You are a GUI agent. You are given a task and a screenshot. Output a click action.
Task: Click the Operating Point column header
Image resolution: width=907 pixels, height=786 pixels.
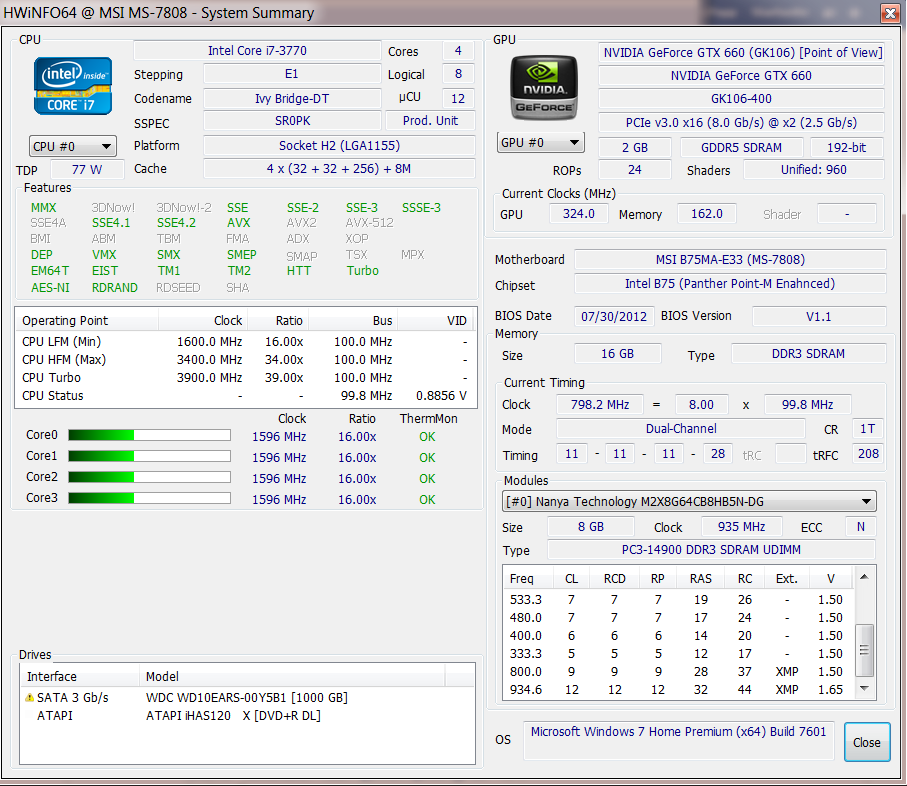click(x=87, y=320)
